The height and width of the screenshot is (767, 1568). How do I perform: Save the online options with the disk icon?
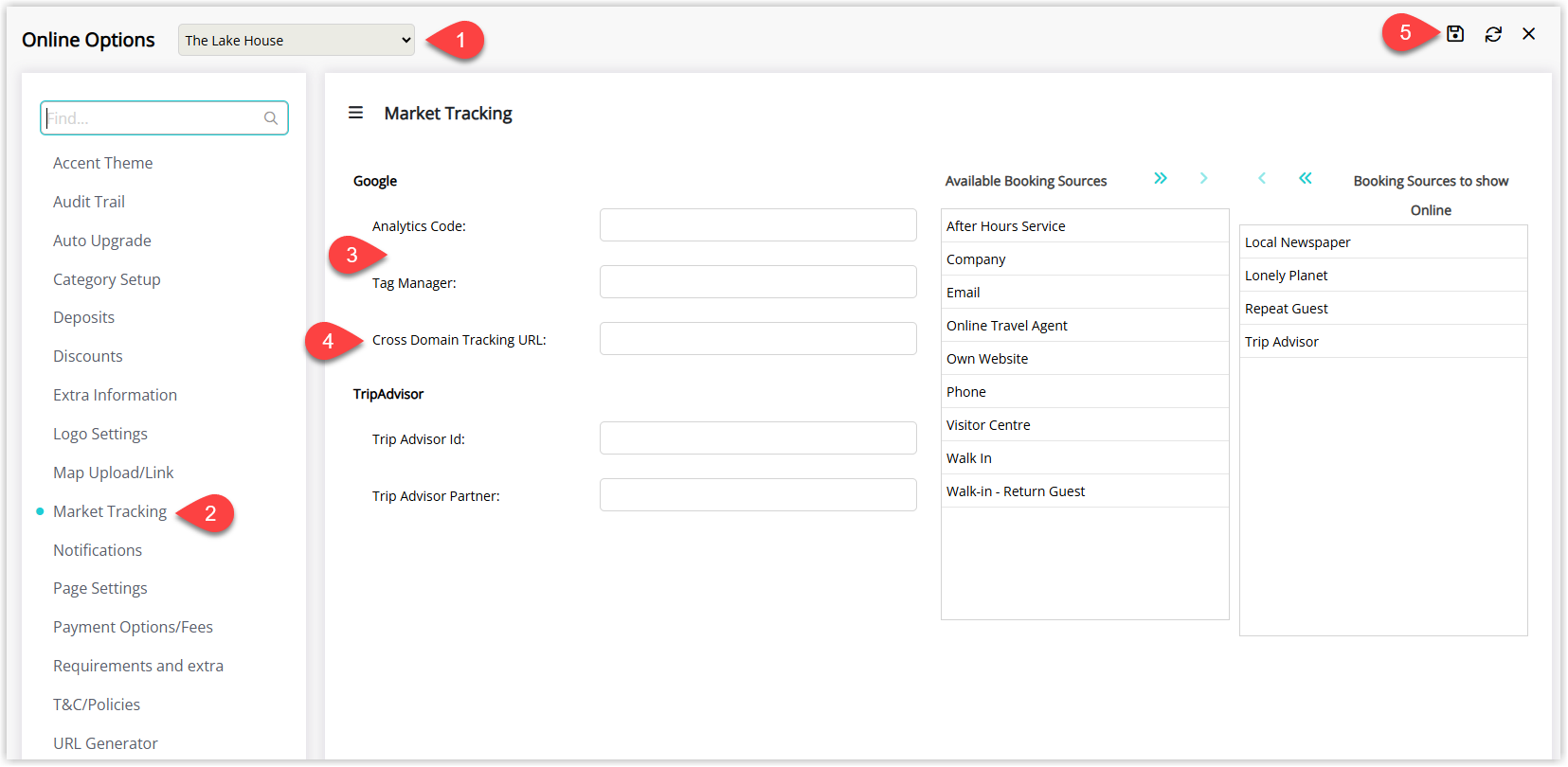coord(1455,34)
